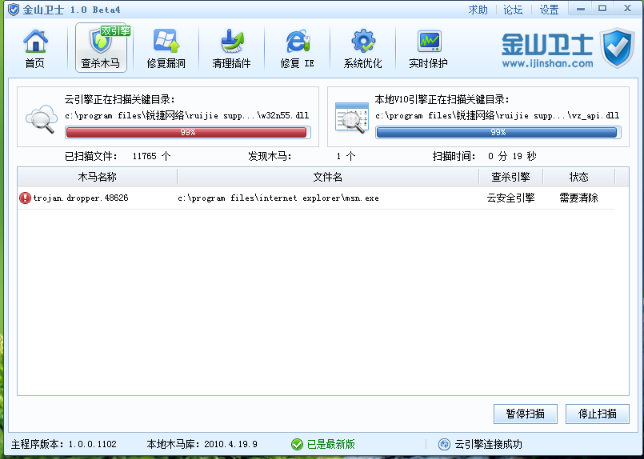Click the w32n55.dll scanning path text
Screen dimensions: 644x459
pos(187,115)
